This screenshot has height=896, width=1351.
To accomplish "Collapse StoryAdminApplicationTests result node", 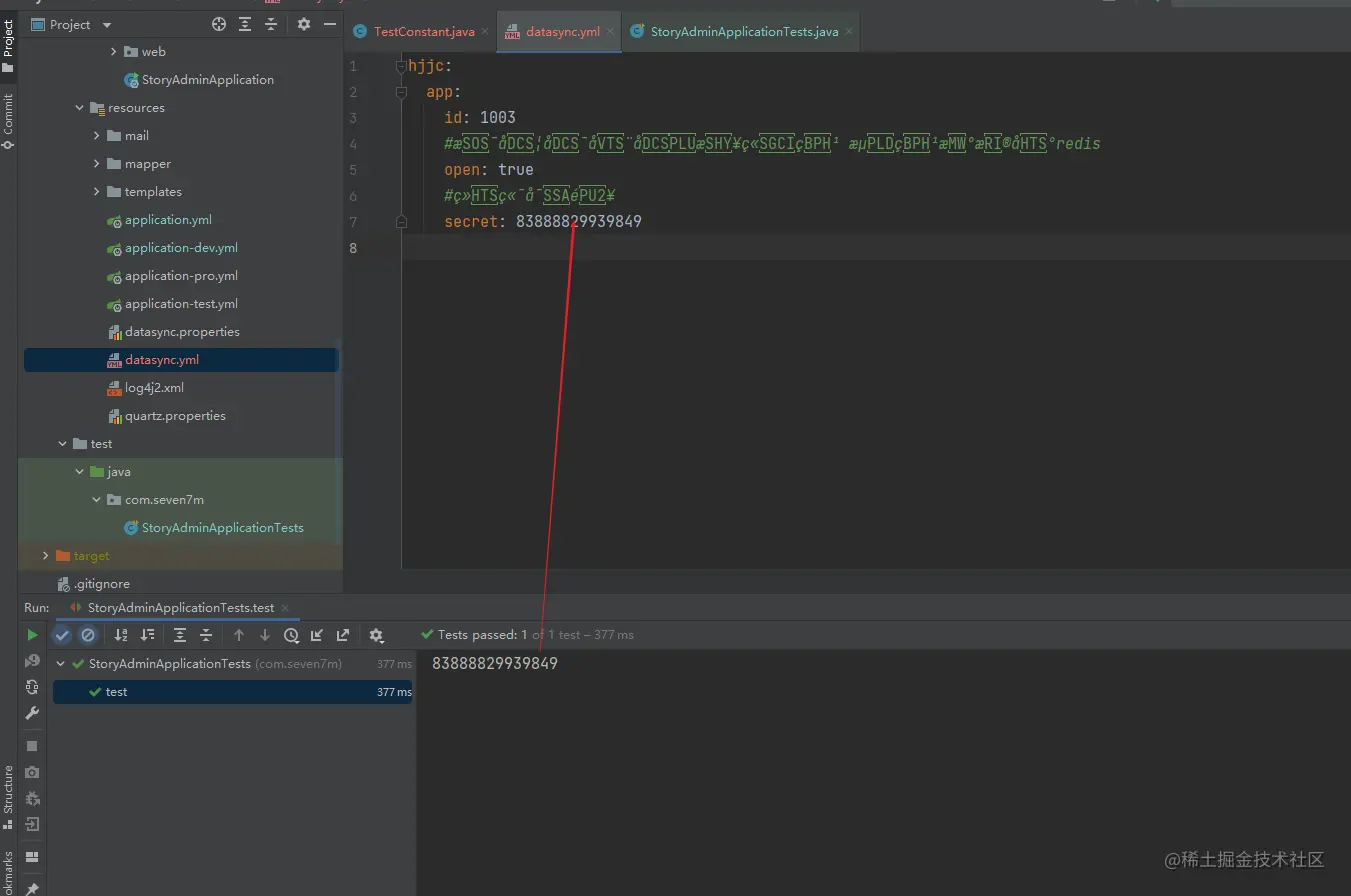I will [61, 664].
